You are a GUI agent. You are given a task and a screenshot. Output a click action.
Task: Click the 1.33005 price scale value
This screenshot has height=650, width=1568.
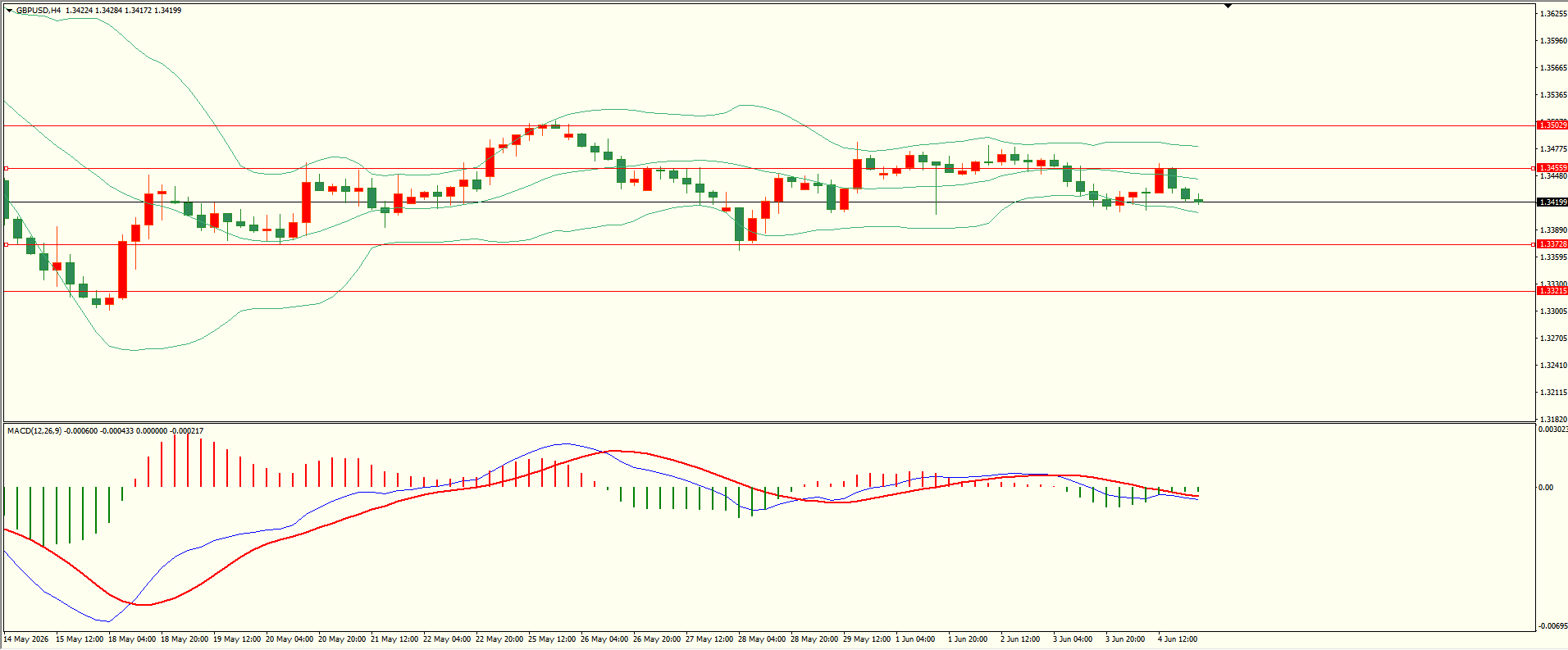click(1553, 311)
